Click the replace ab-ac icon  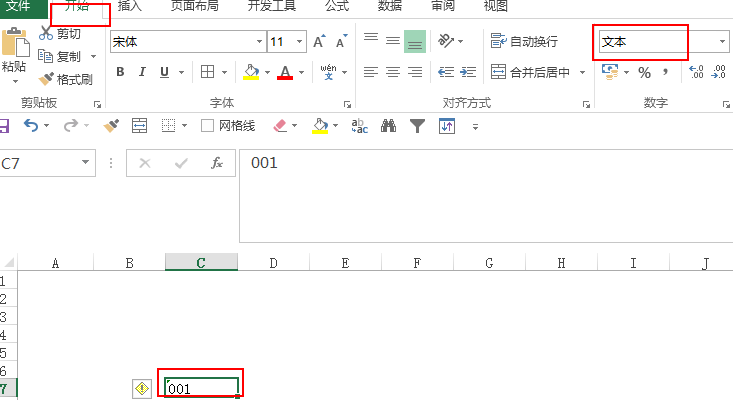[x=359, y=126]
